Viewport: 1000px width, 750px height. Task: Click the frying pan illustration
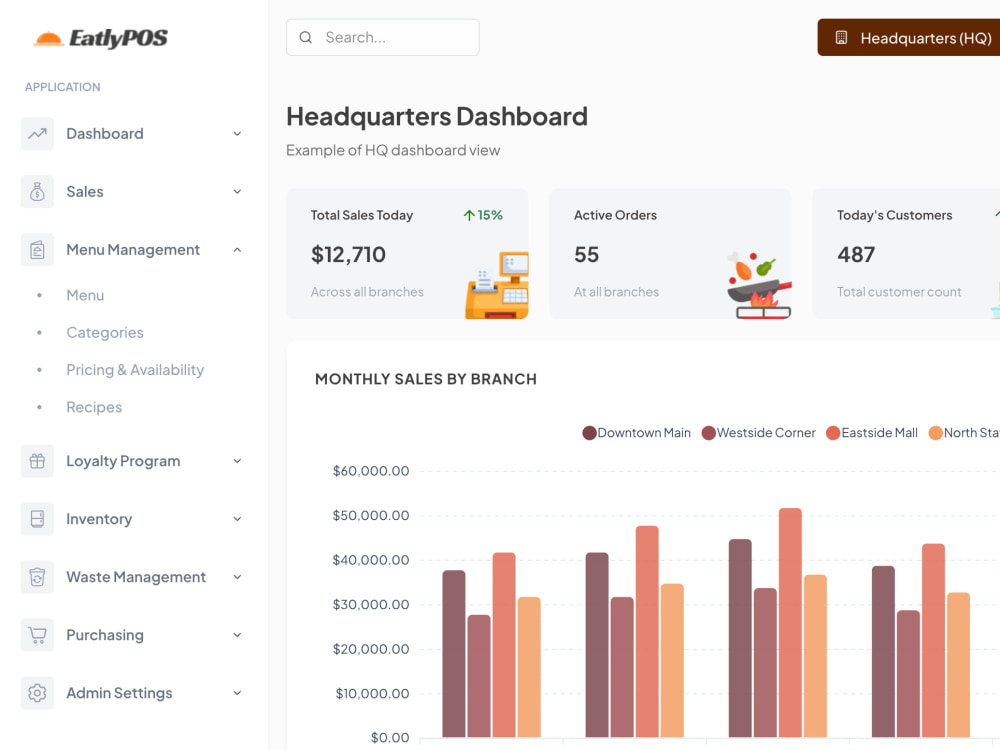coord(759,285)
